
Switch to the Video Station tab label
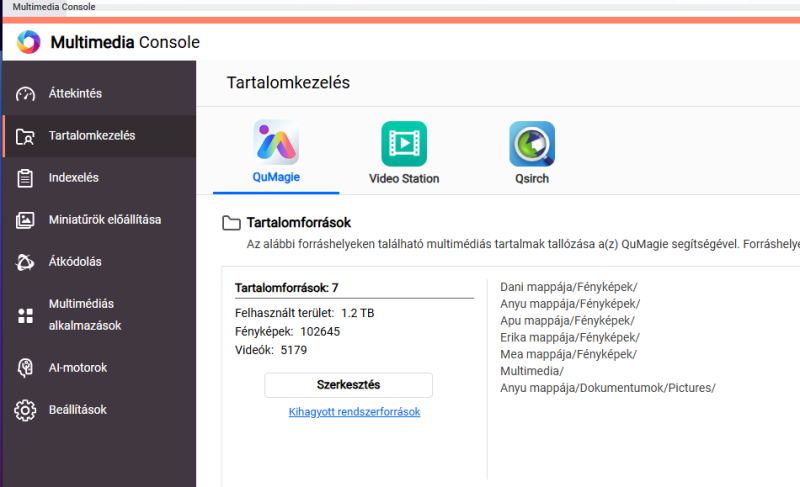tap(404, 178)
